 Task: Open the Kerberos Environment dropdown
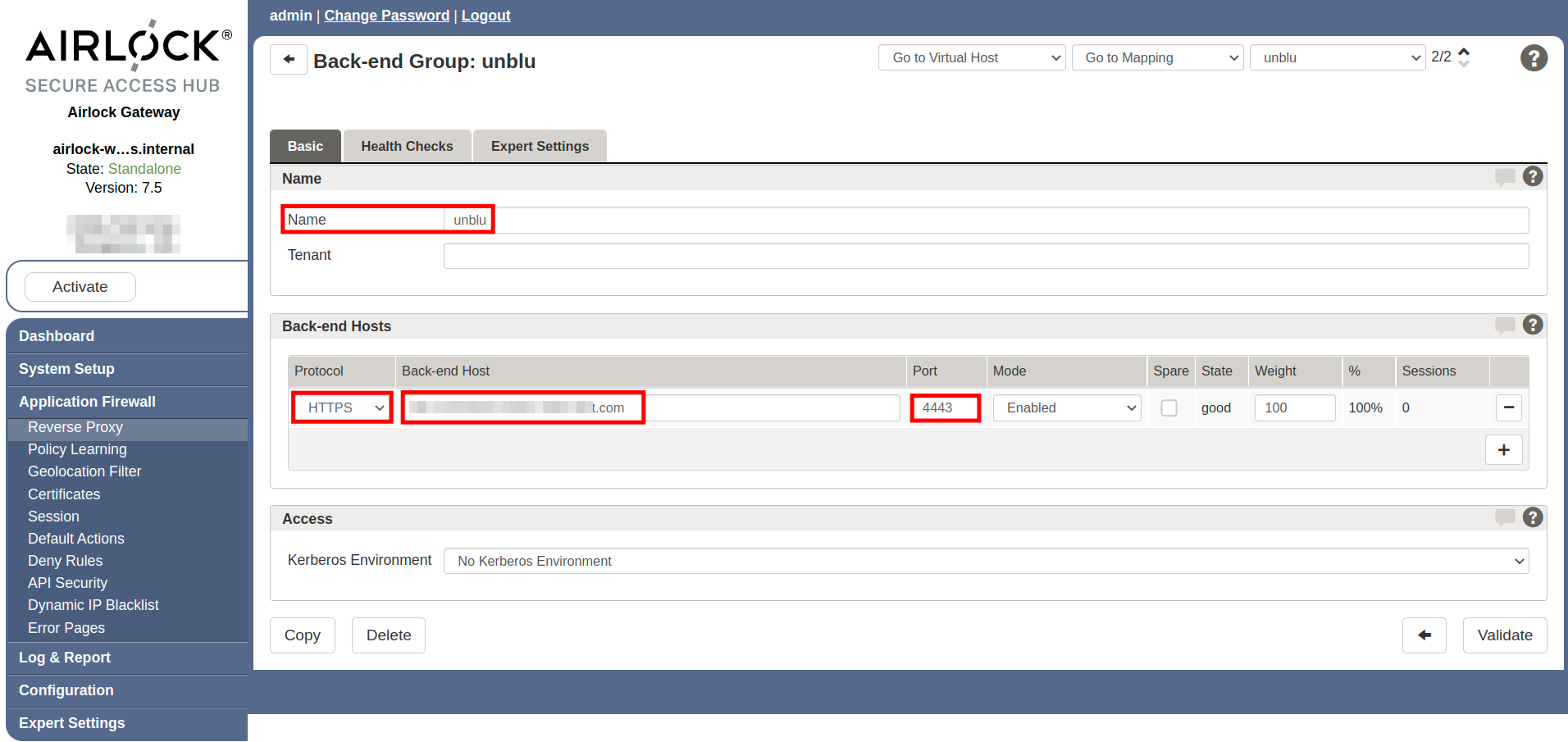[x=985, y=561]
